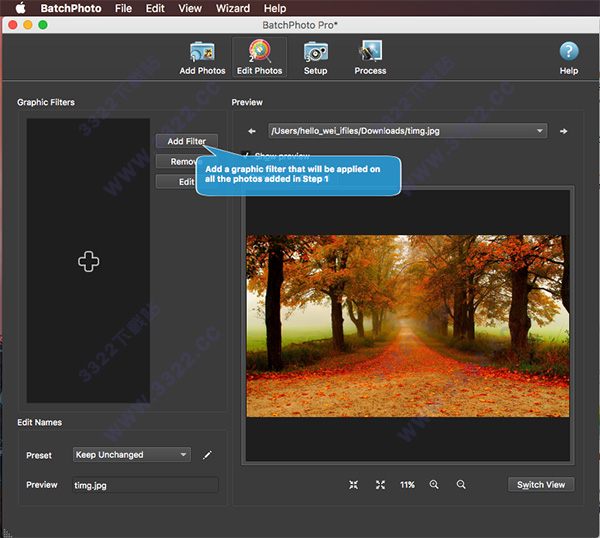This screenshot has height=538, width=600.
Task: Expand the Keep Unchanged preset dropdown
Action: tap(132, 455)
